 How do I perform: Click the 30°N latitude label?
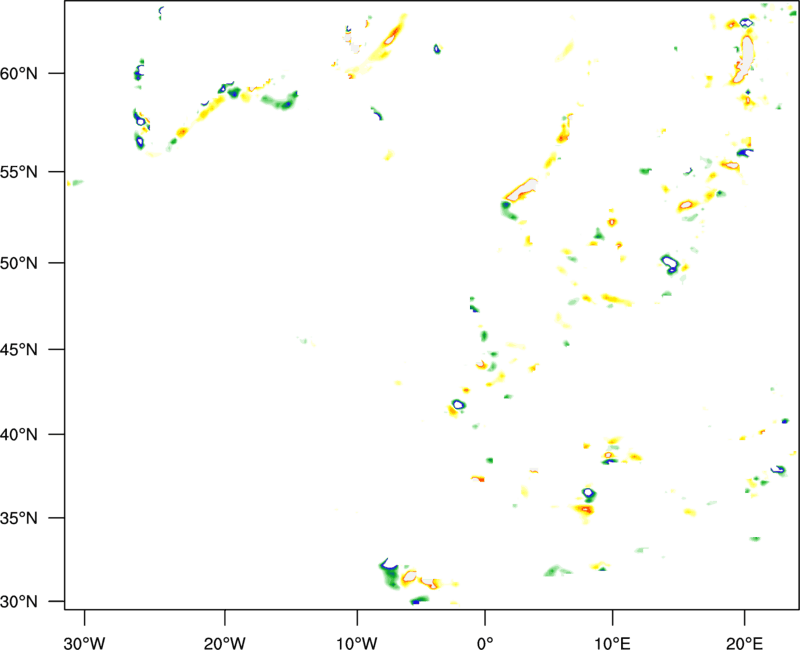click(19, 602)
